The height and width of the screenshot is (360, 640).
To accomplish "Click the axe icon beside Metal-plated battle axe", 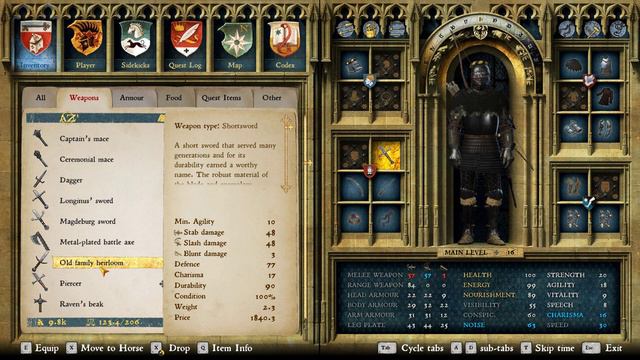I will click(x=40, y=241).
